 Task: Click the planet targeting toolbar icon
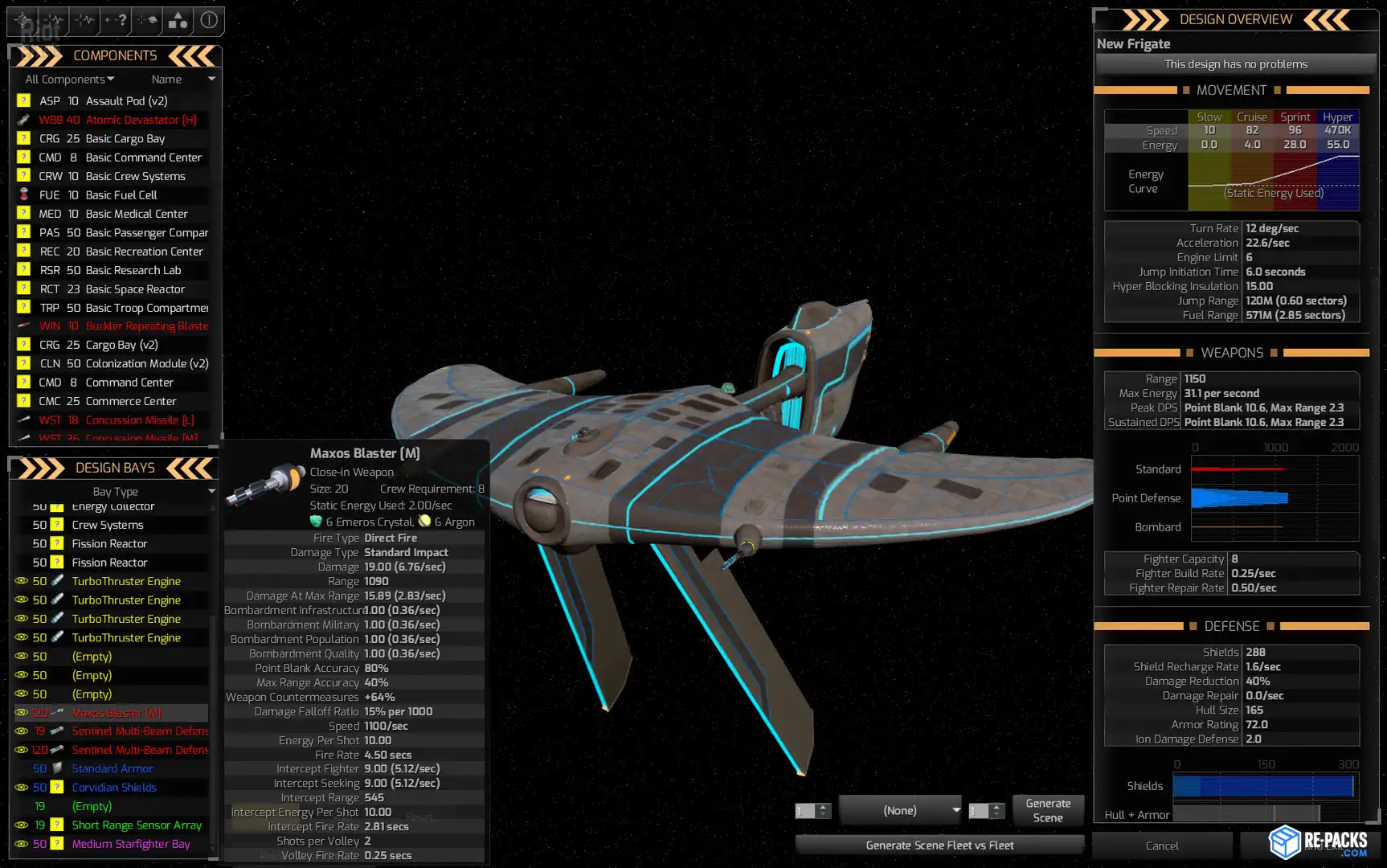click(147, 21)
